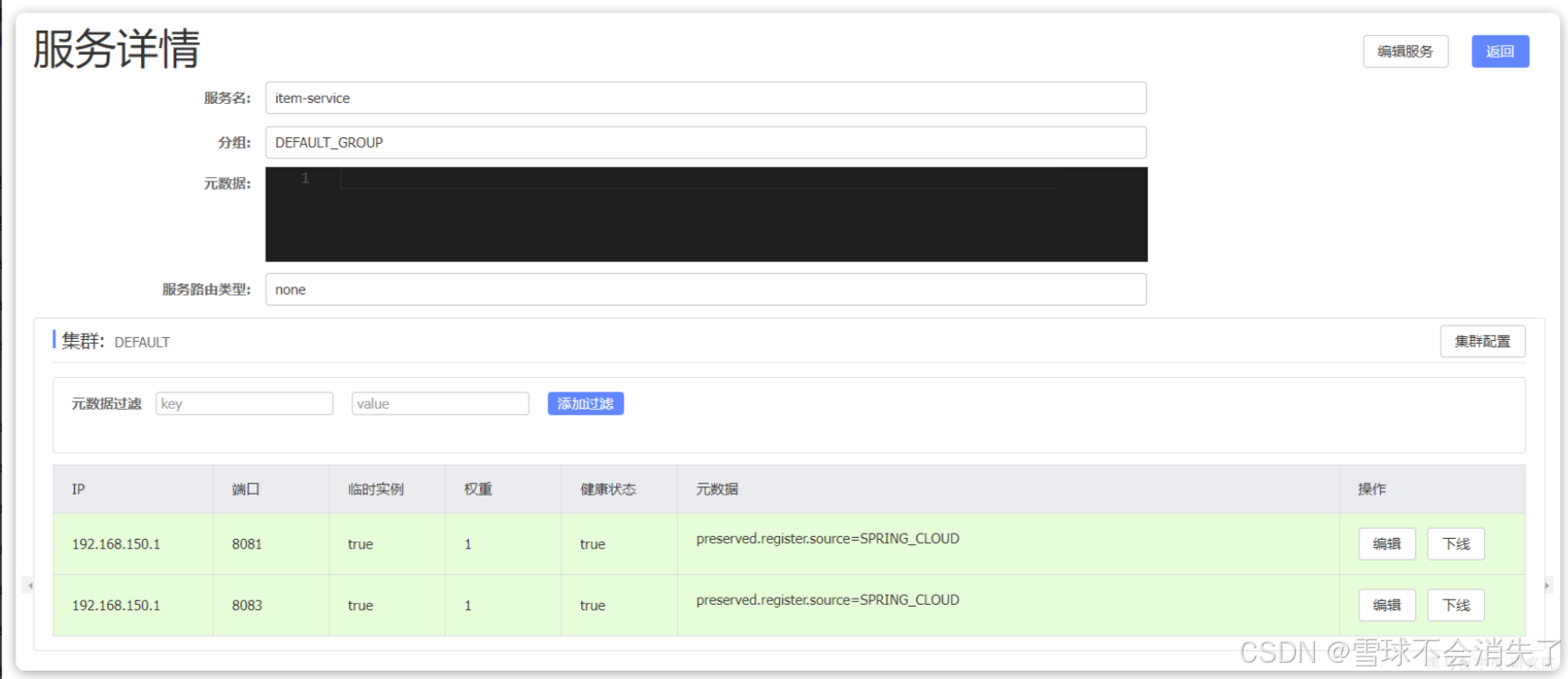Edit the instance on port 8083
Viewport: 1568px width, 679px height.
[x=1387, y=605]
